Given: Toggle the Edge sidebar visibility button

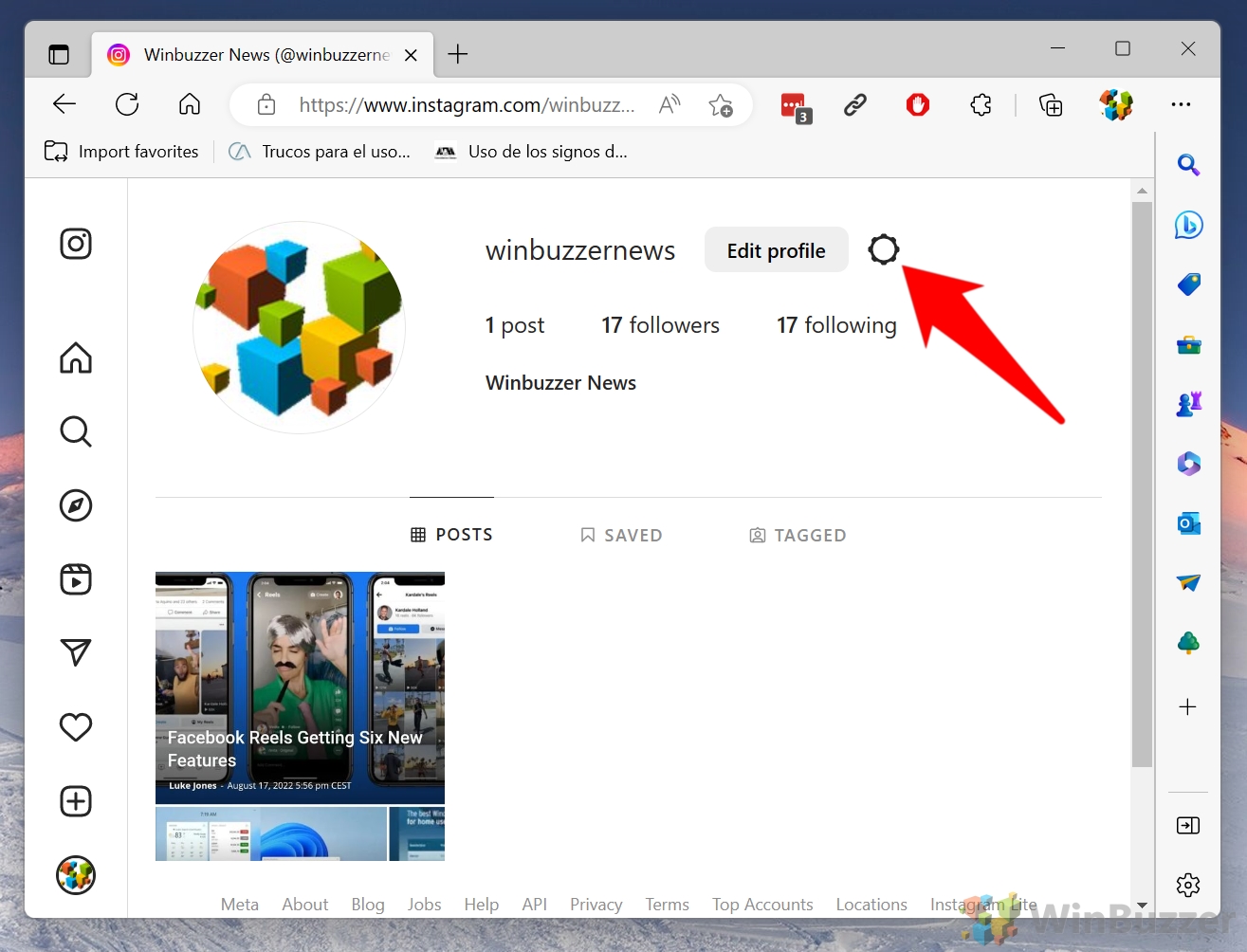Looking at the screenshot, I should (1188, 826).
